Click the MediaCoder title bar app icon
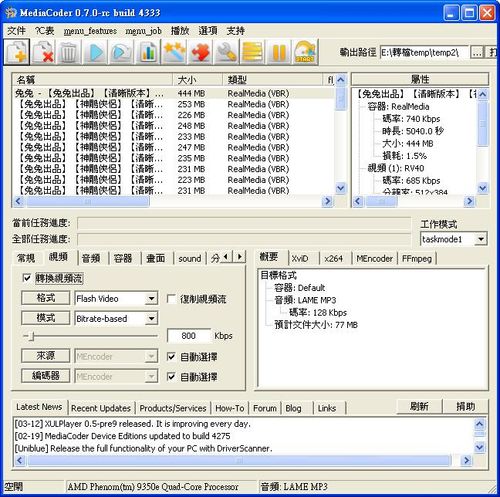 pyautogui.click(x=11, y=13)
